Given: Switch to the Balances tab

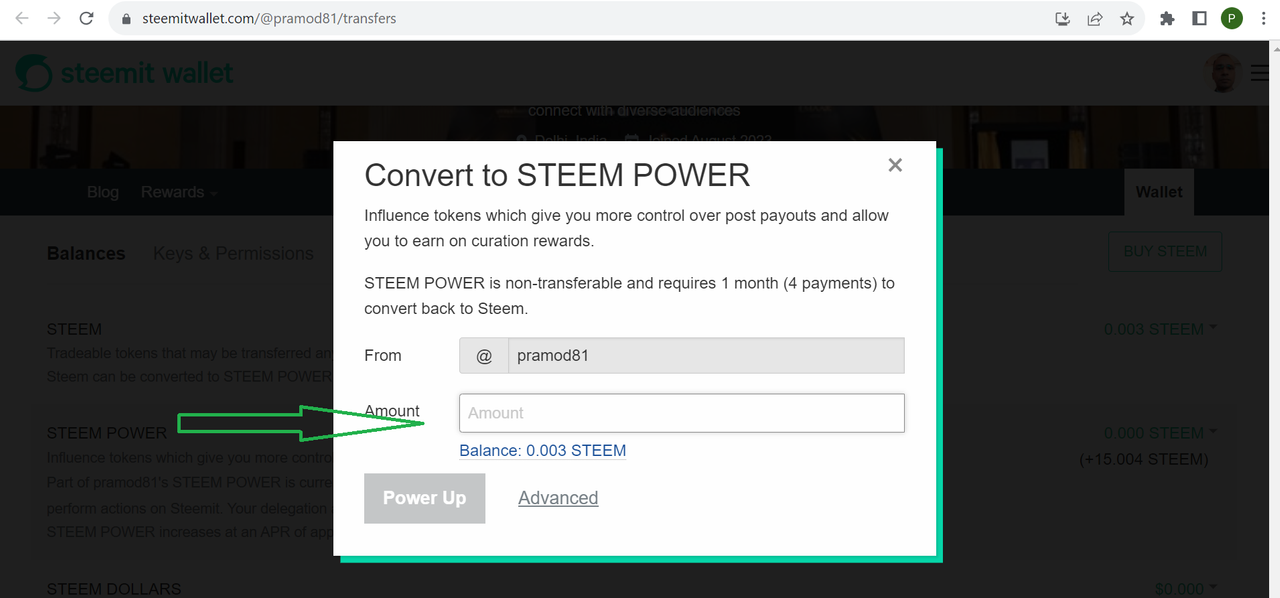Looking at the screenshot, I should (86, 253).
